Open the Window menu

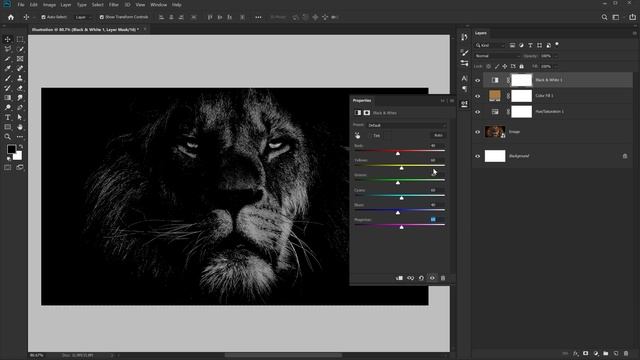158,5
